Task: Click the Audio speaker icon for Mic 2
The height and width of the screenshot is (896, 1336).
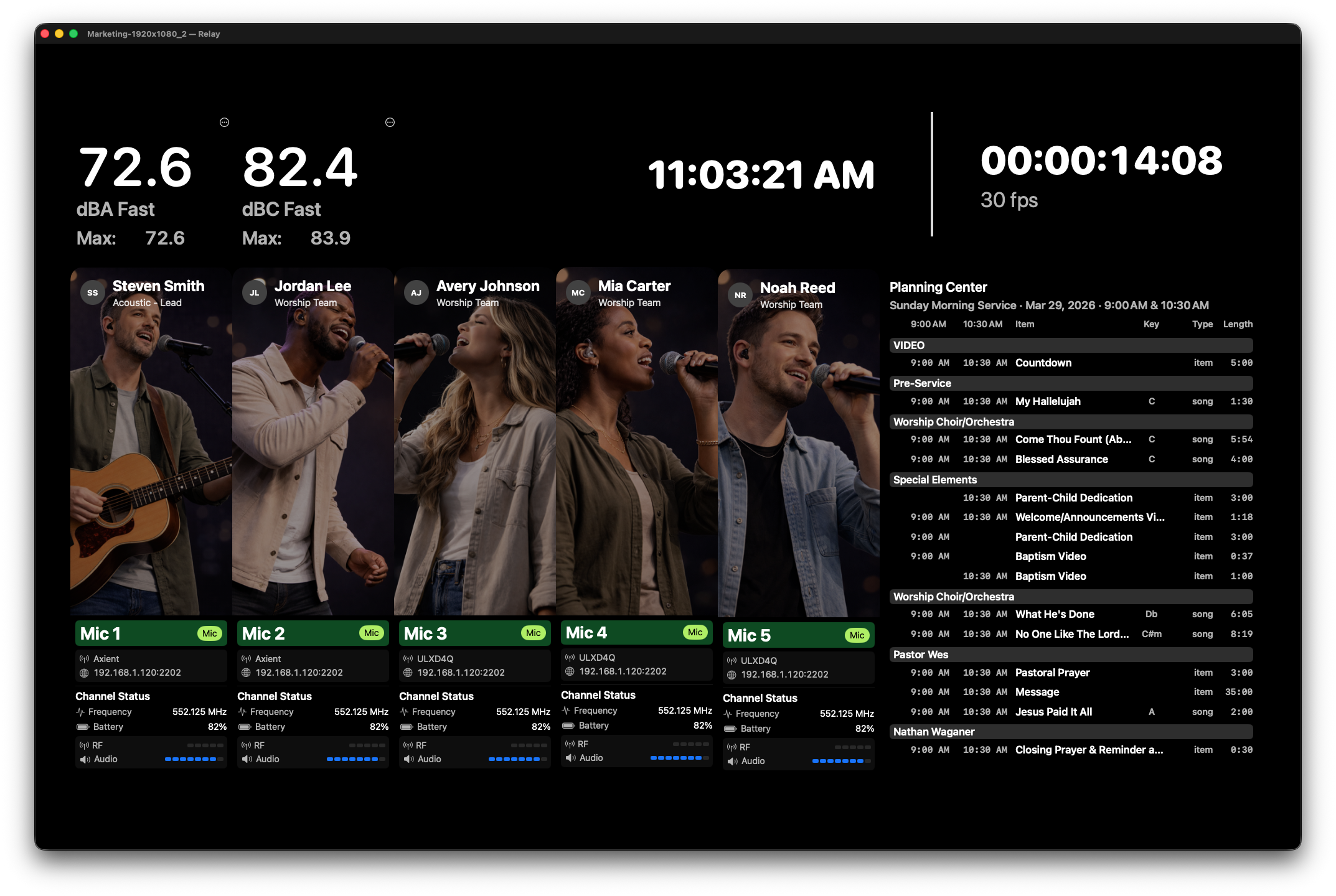Action: [247, 759]
